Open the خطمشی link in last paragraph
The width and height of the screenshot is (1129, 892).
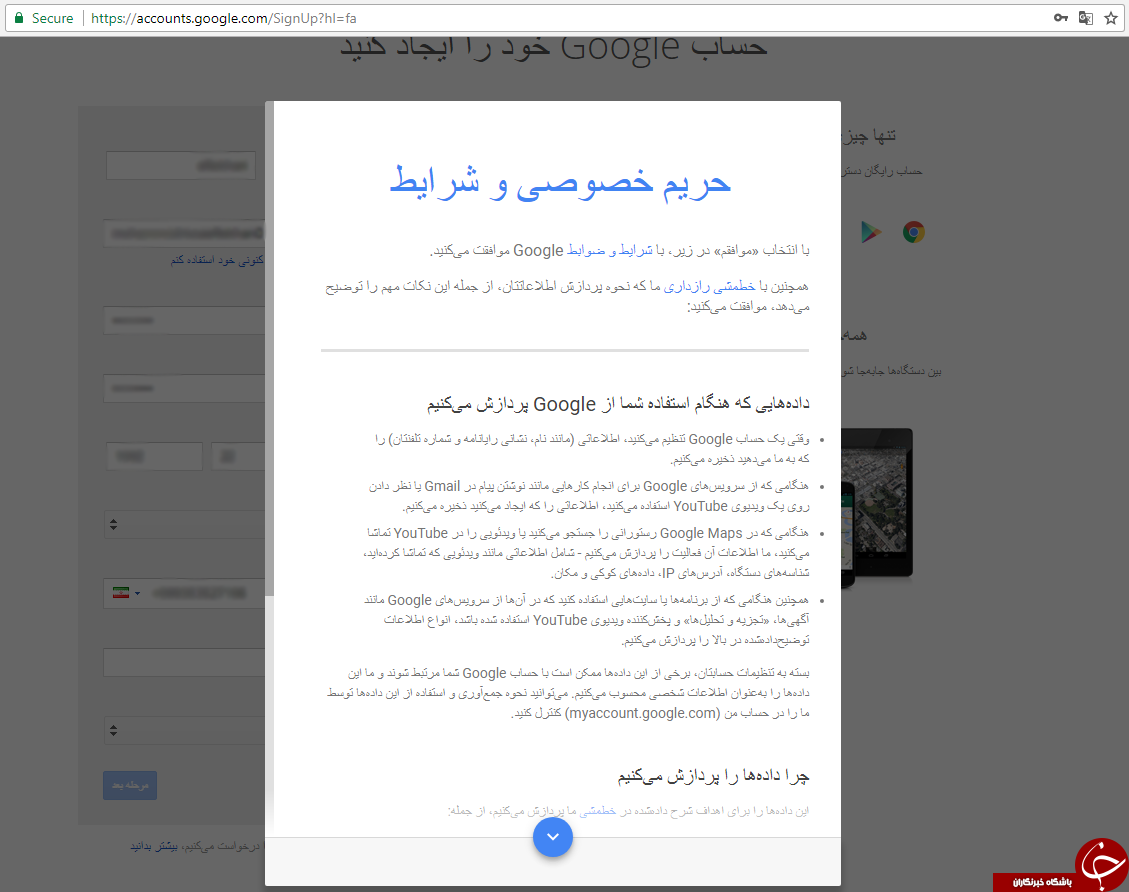click(598, 811)
